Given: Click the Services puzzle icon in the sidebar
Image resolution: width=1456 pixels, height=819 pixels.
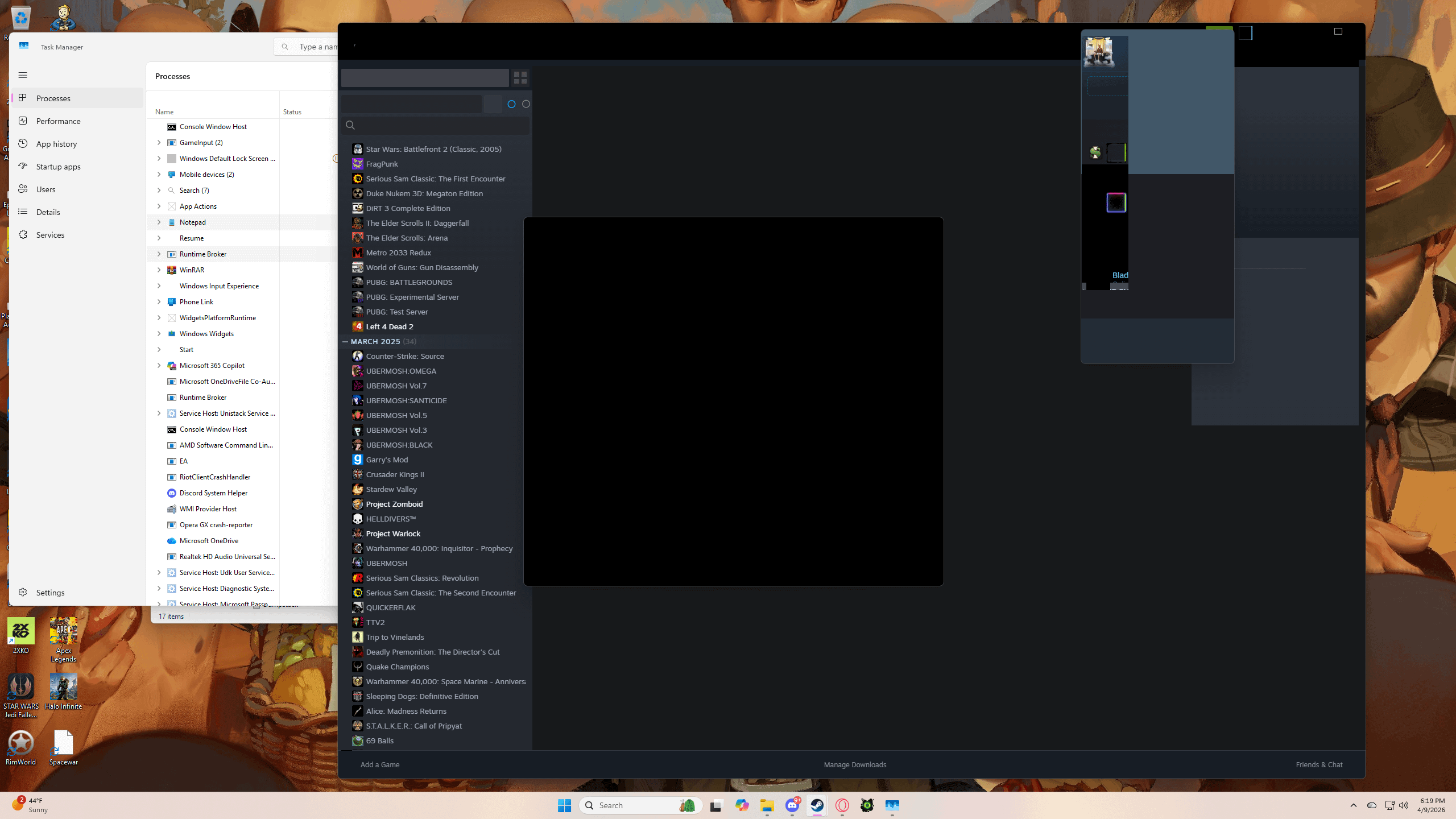Looking at the screenshot, I should 23,235.
